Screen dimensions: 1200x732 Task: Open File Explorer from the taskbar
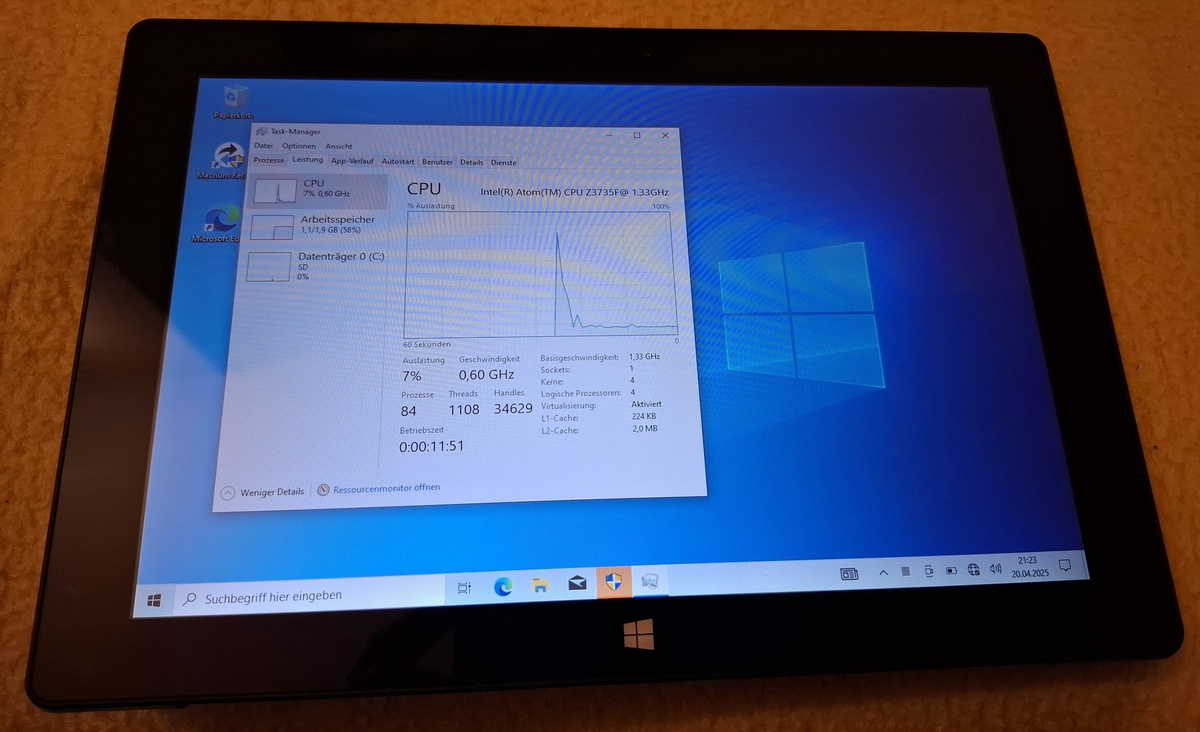540,585
